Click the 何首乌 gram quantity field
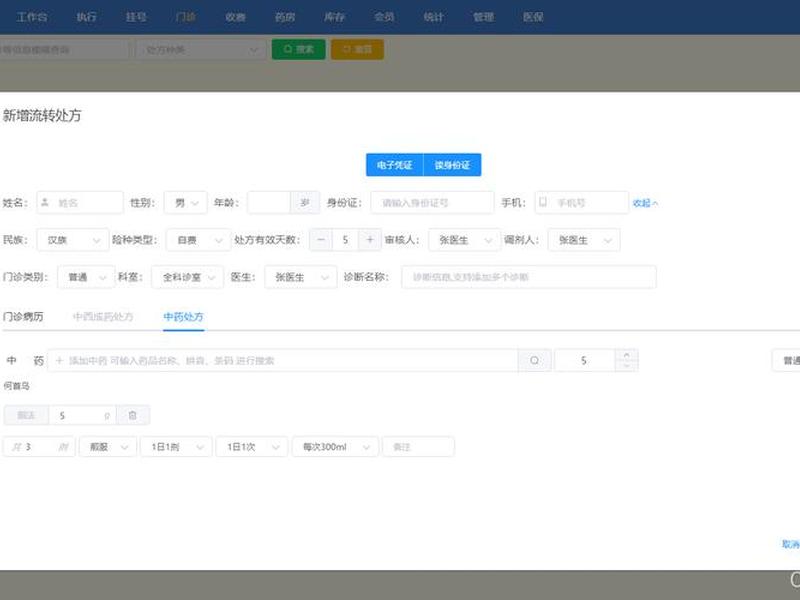This screenshot has height=600, width=800. (82, 415)
